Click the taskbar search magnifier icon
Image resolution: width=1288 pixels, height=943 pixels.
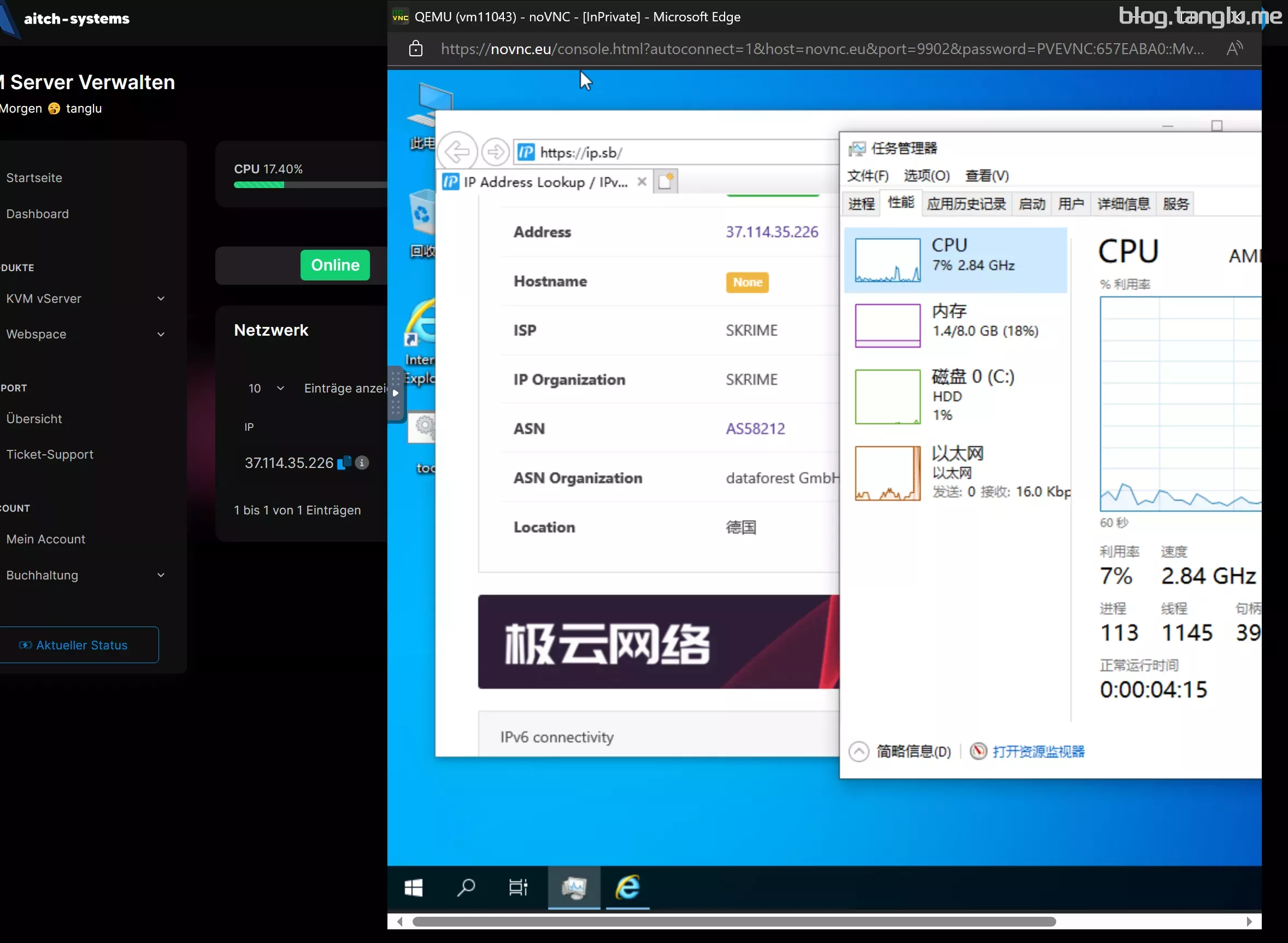[x=466, y=888]
